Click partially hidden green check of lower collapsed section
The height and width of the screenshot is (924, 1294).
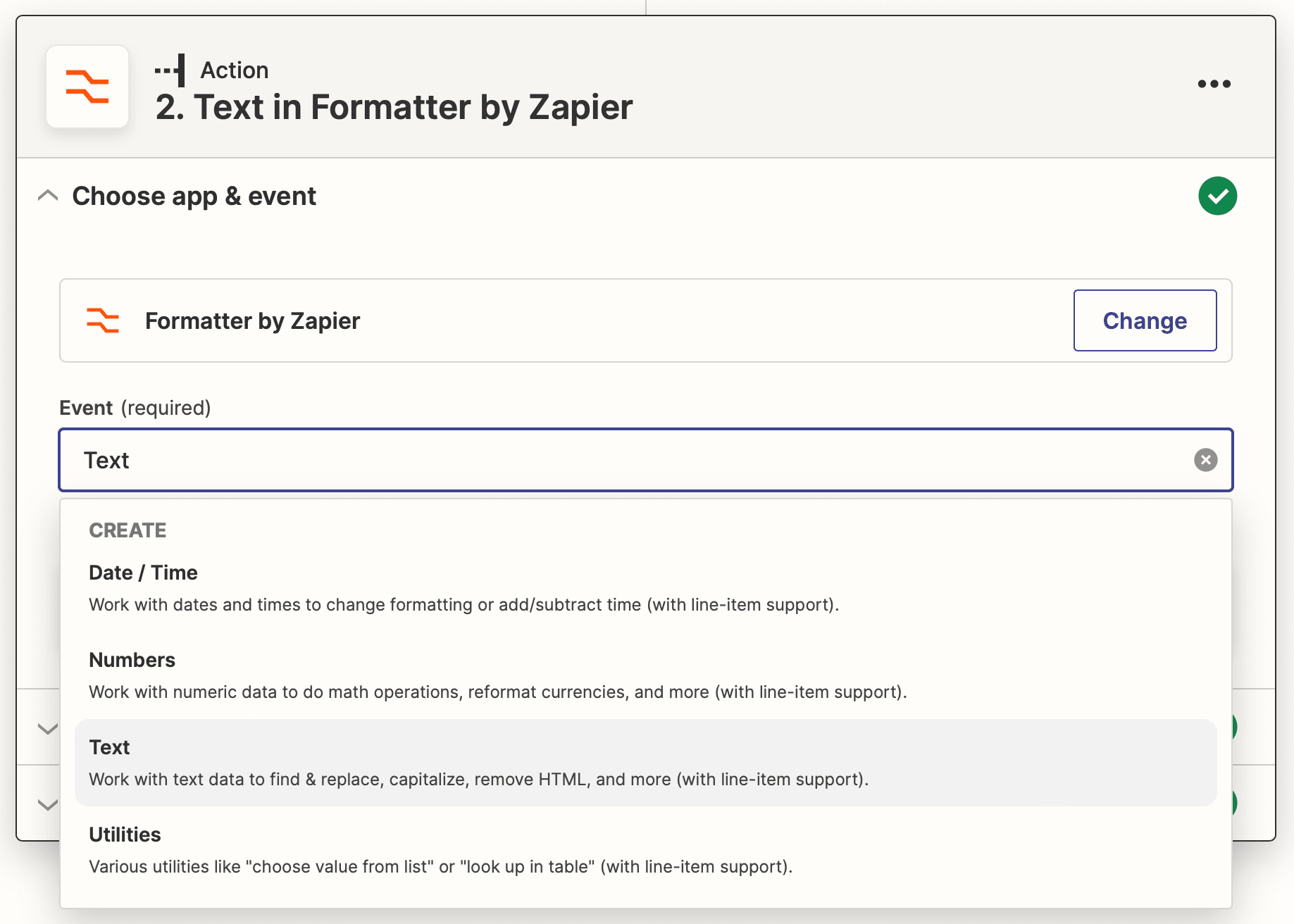point(1234,803)
